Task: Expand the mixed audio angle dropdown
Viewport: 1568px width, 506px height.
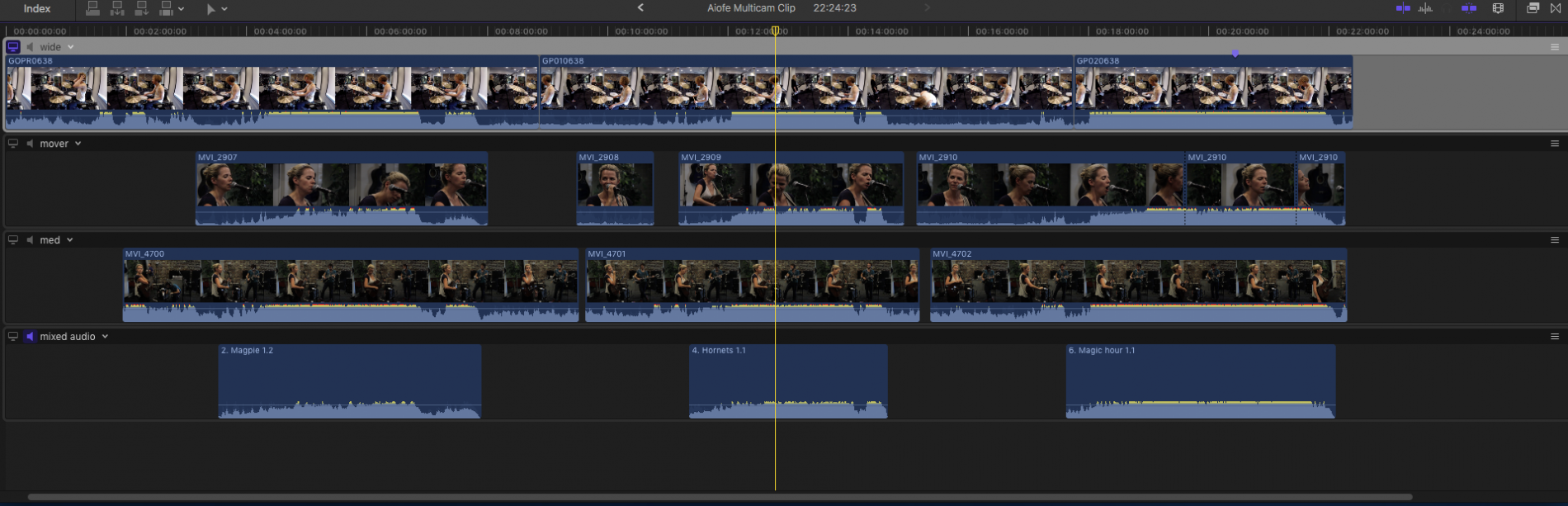Action: pyautogui.click(x=105, y=337)
